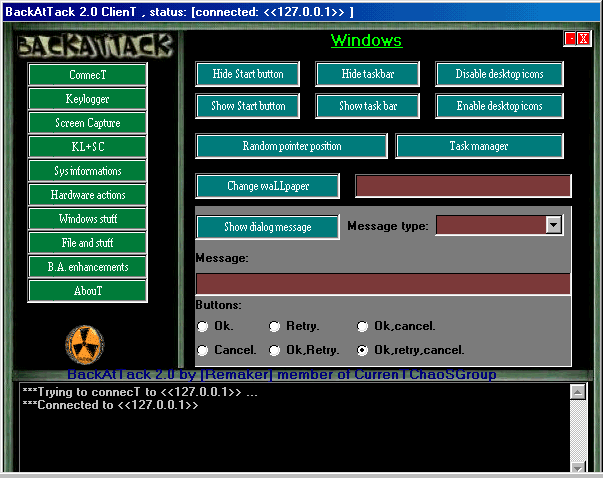Click the Message text input field
The width and height of the screenshot is (603, 478).
click(x=383, y=283)
